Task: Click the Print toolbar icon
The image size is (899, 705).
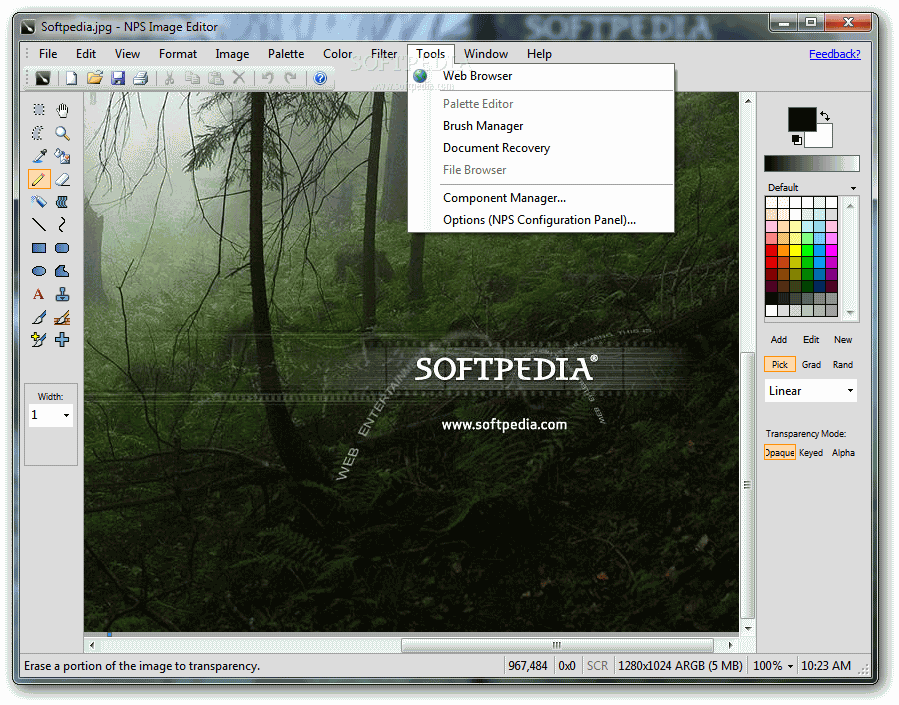Action: 141,78
